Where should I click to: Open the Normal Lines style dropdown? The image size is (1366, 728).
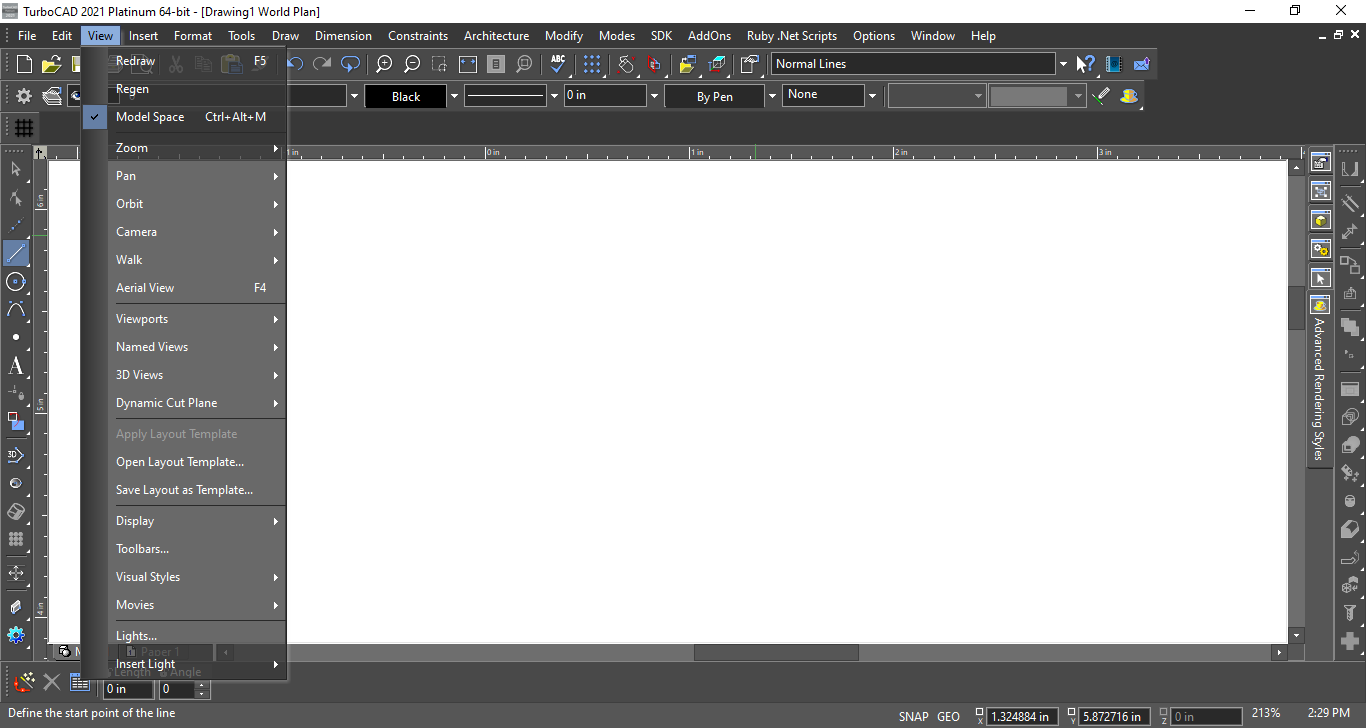click(1062, 64)
